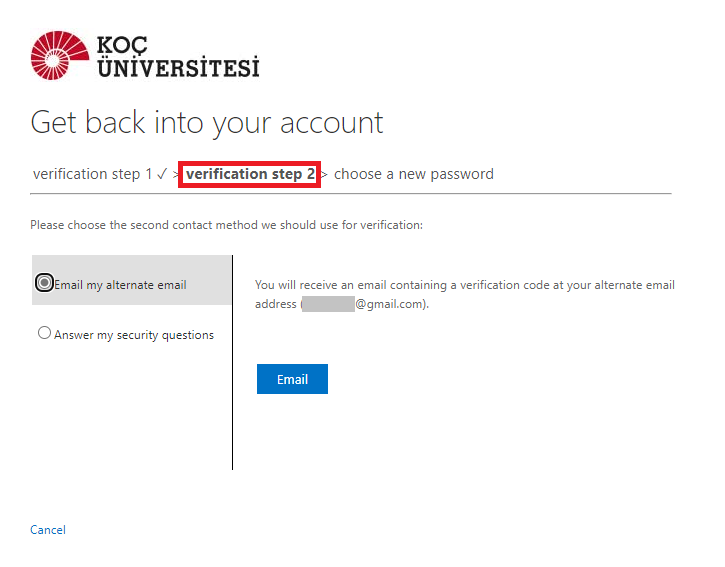Viewport: 725px width, 567px height.
Task: Go to verification step 1
Action: (86, 174)
